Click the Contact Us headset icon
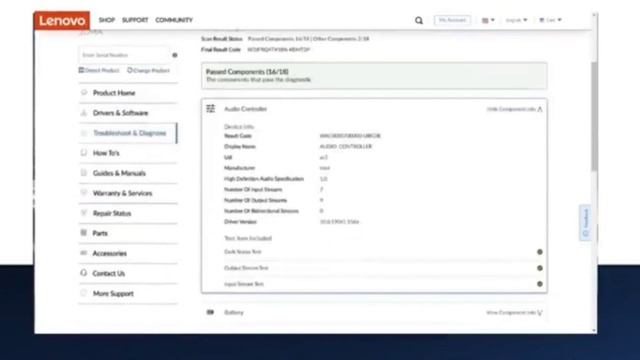 click(84, 273)
